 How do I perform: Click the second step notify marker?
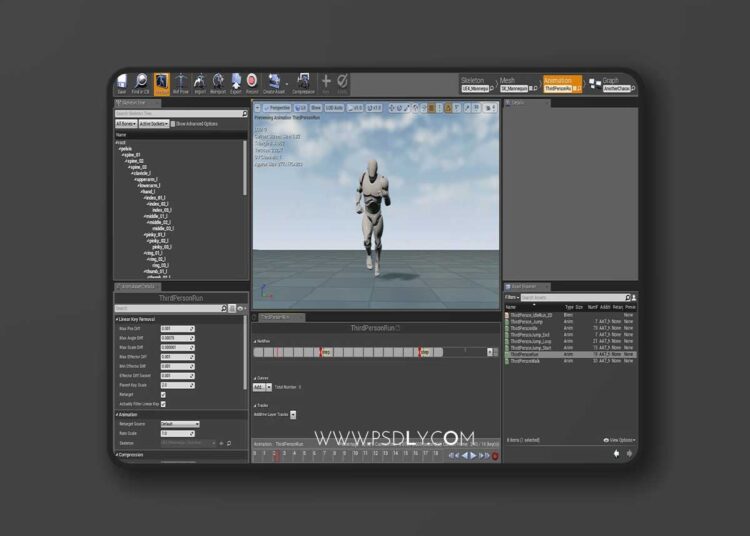[424, 352]
